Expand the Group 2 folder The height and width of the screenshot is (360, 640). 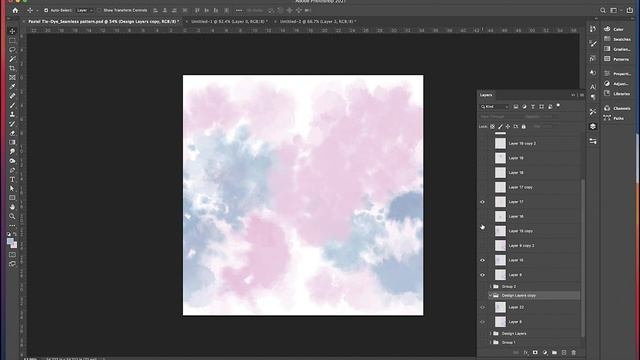click(x=491, y=287)
